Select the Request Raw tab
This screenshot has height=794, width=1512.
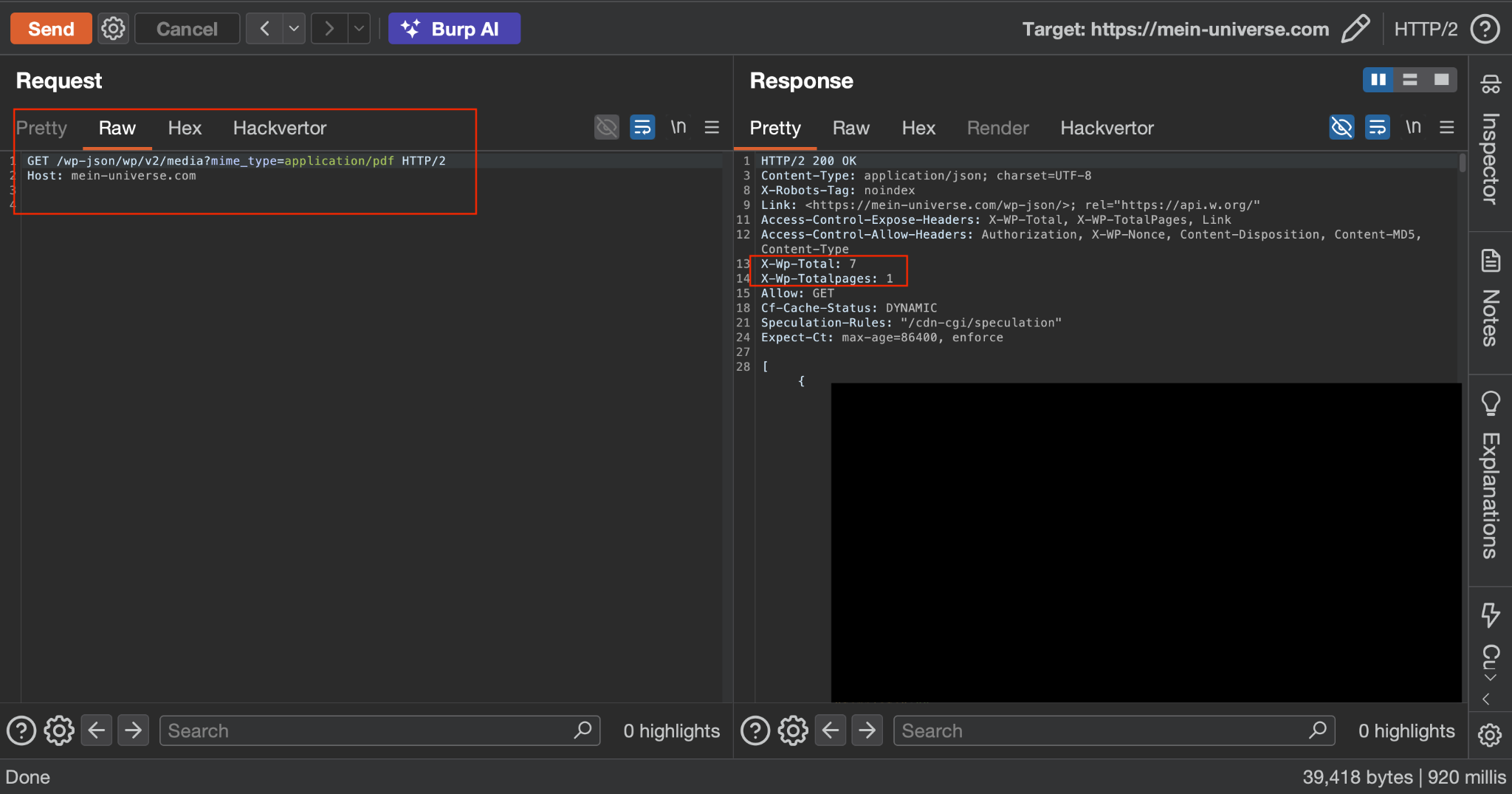click(x=117, y=128)
